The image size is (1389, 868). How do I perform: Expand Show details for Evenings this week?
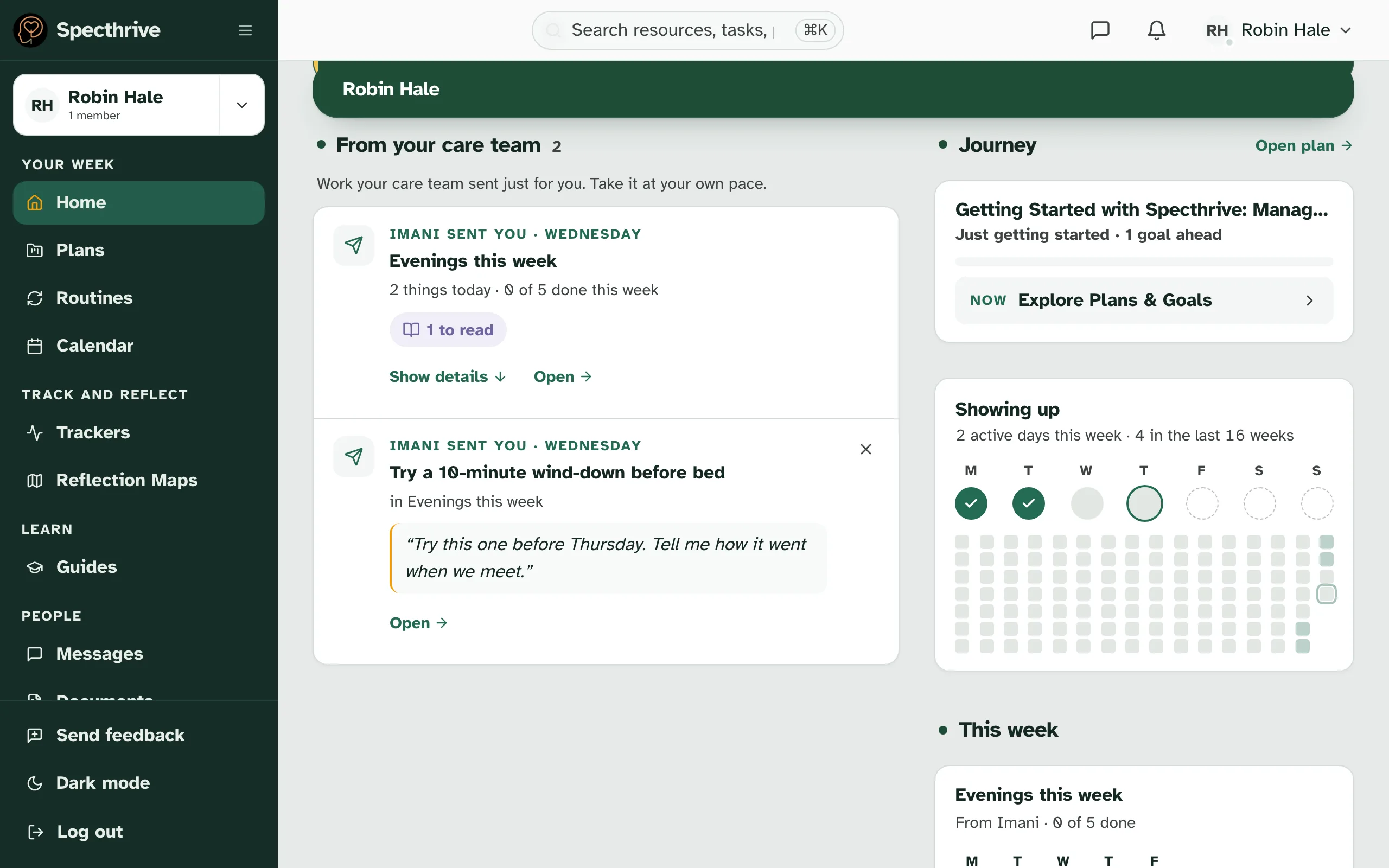(x=448, y=376)
